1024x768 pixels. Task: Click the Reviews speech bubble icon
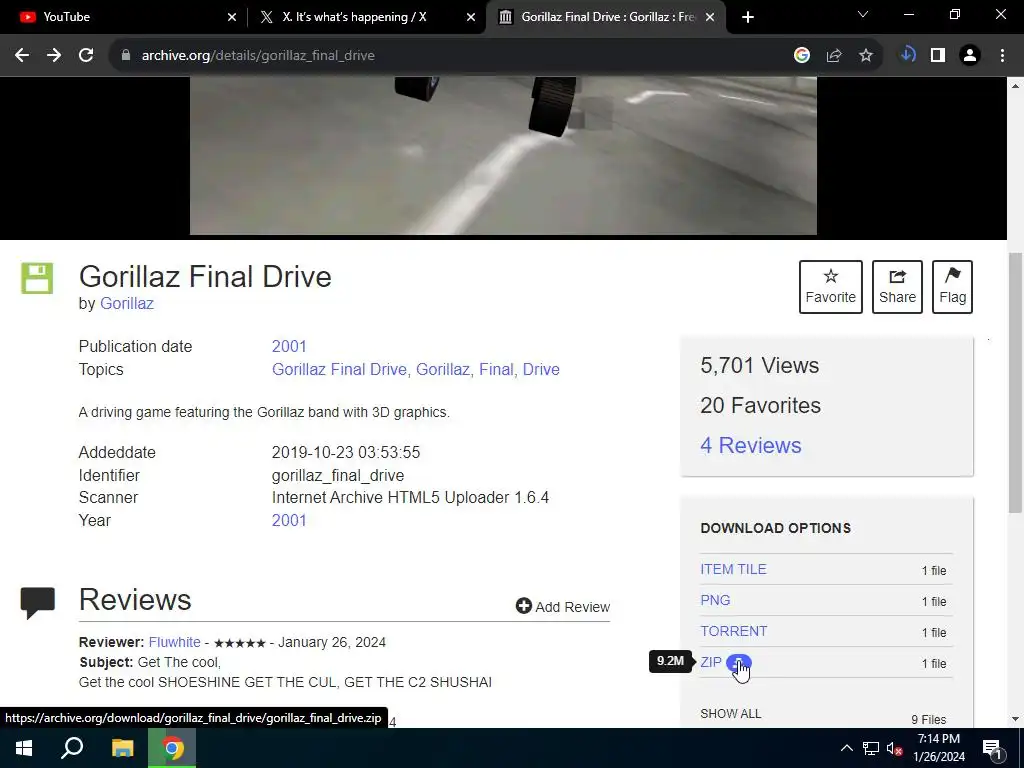pos(38,603)
